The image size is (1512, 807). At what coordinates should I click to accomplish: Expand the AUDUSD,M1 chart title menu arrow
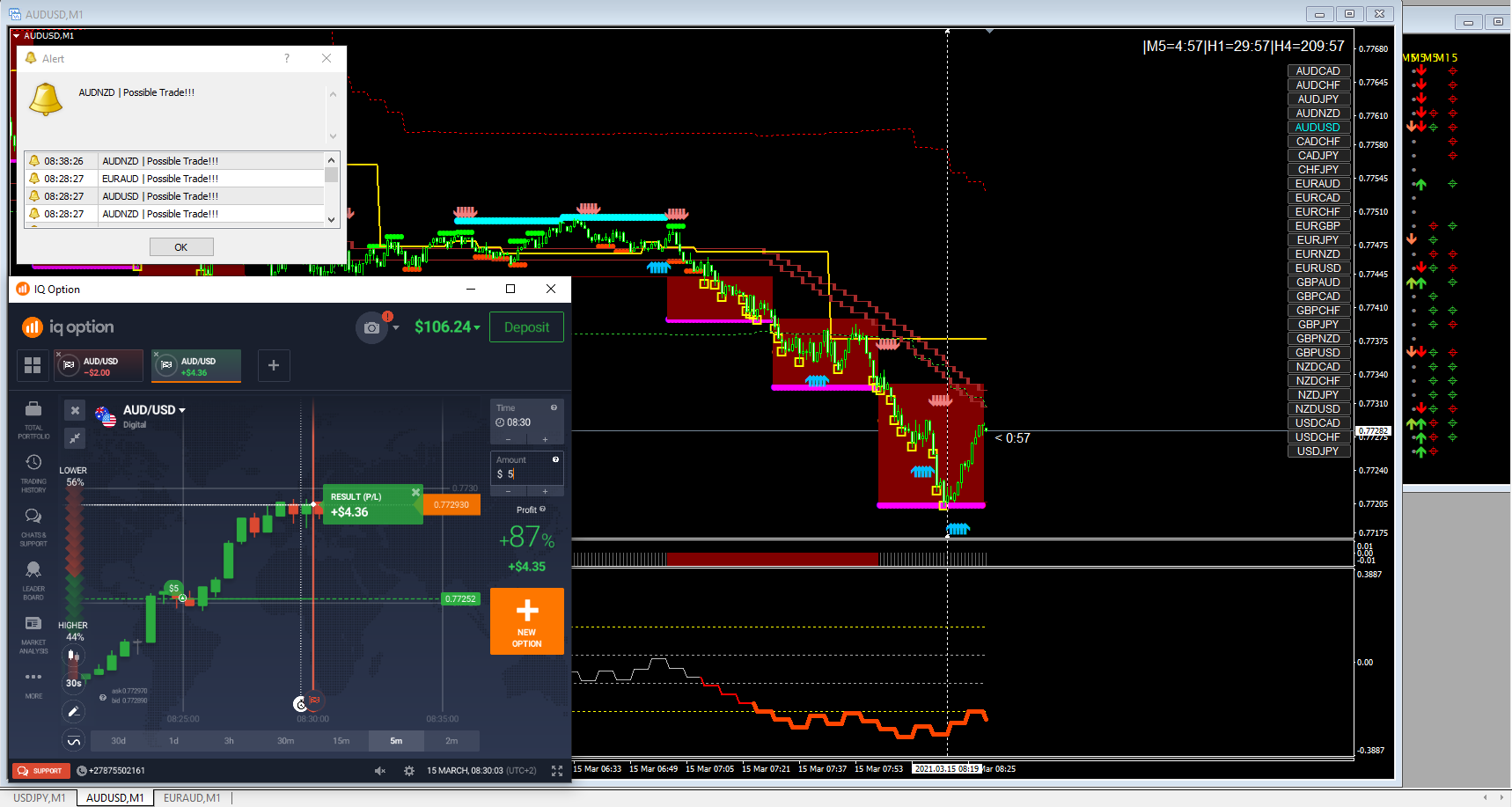click(x=16, y=36)
